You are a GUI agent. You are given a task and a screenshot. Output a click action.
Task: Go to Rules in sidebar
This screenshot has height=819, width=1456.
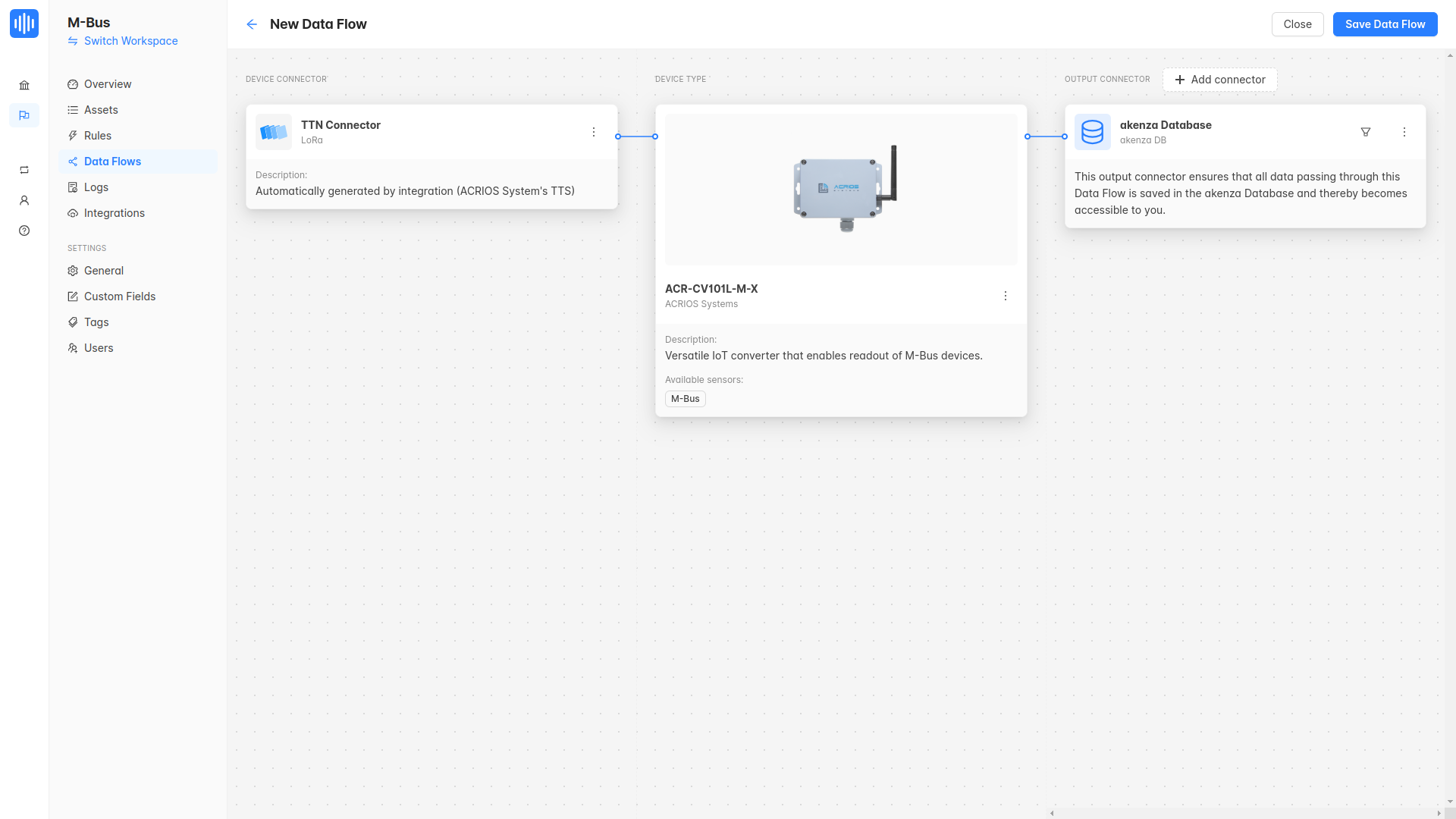coord(98,136)
